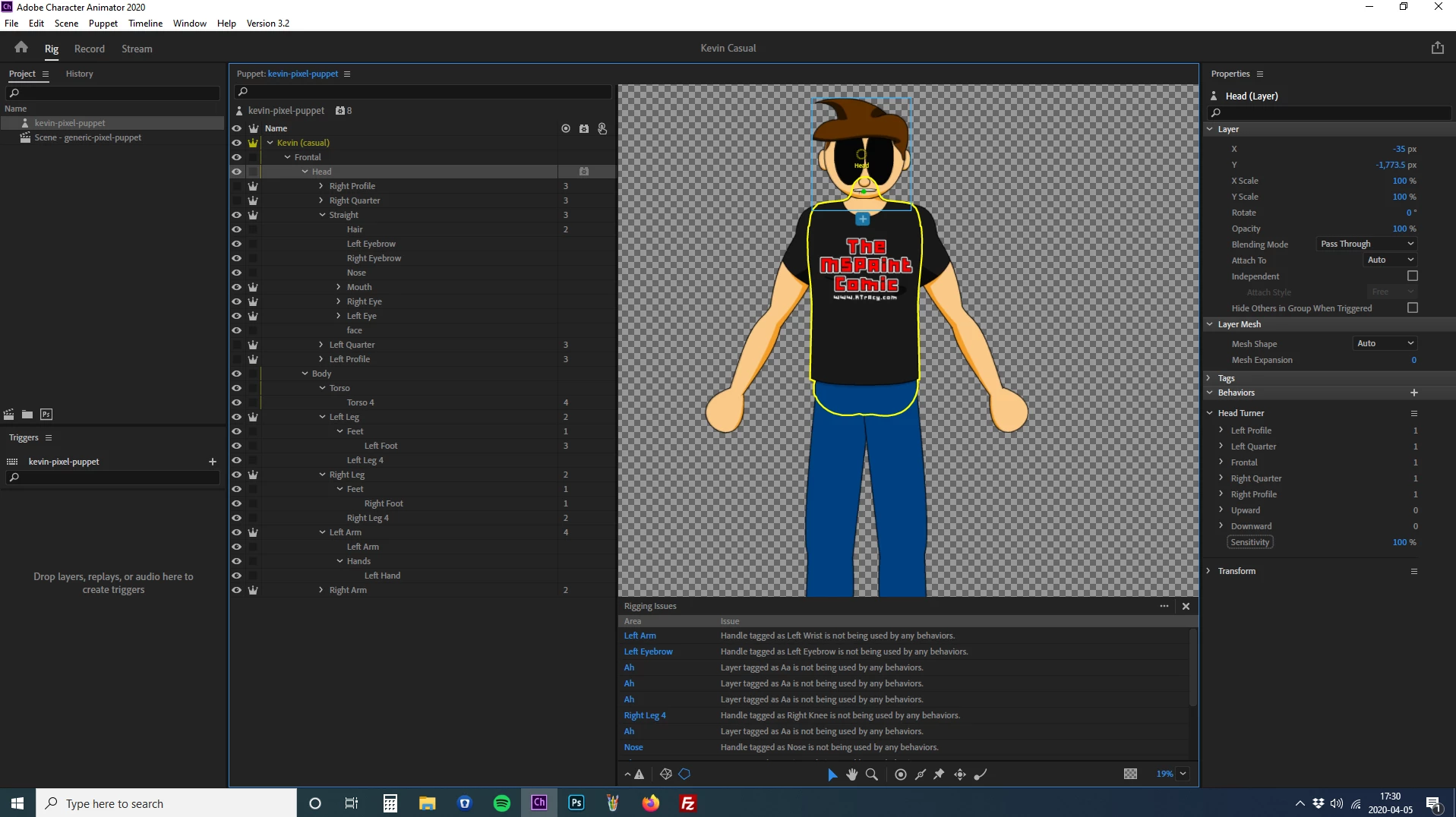Click the Properties panel search field
Screen dimensions: 1456x817
pos(1329,112)
